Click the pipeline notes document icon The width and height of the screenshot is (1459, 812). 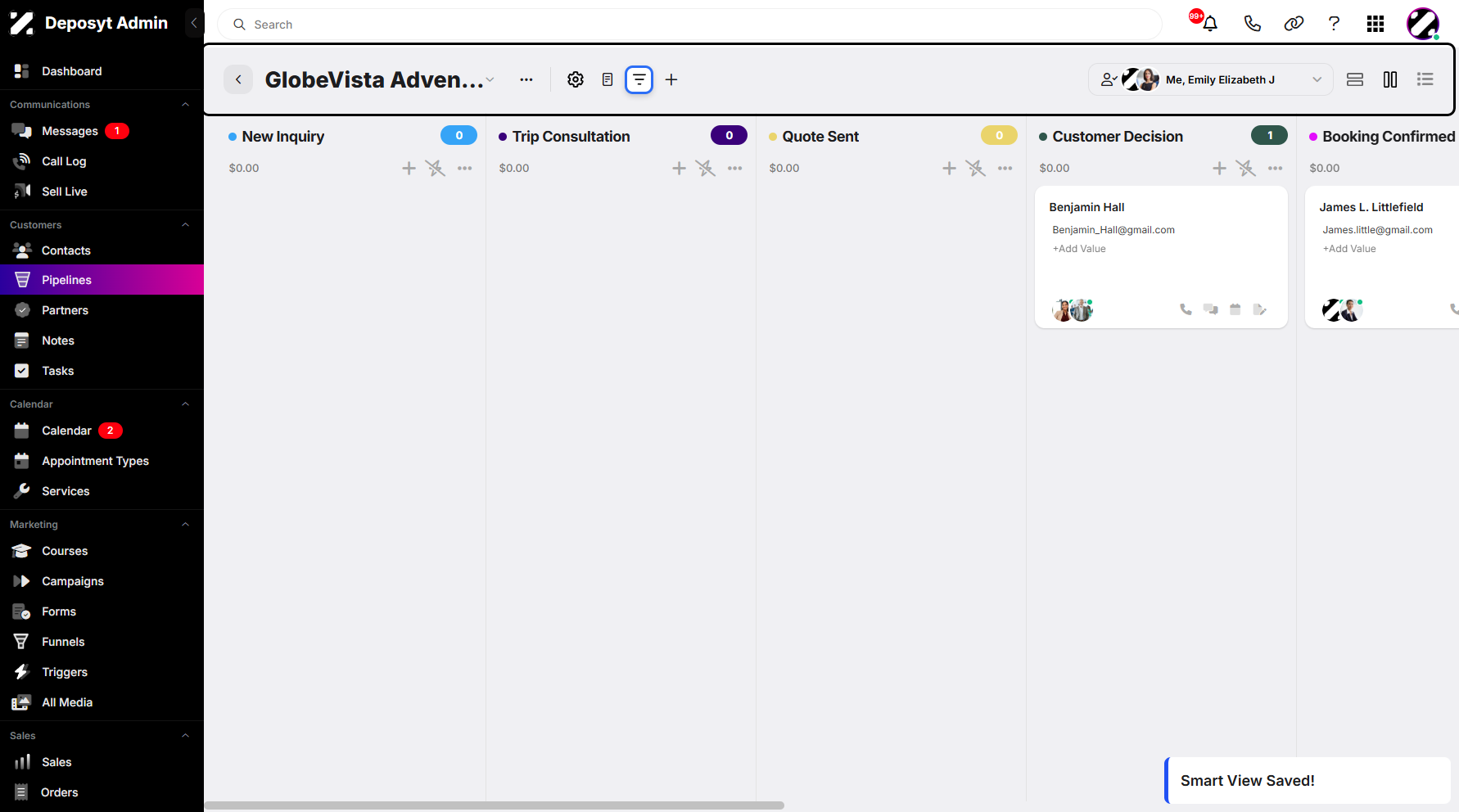coord(608,79)
